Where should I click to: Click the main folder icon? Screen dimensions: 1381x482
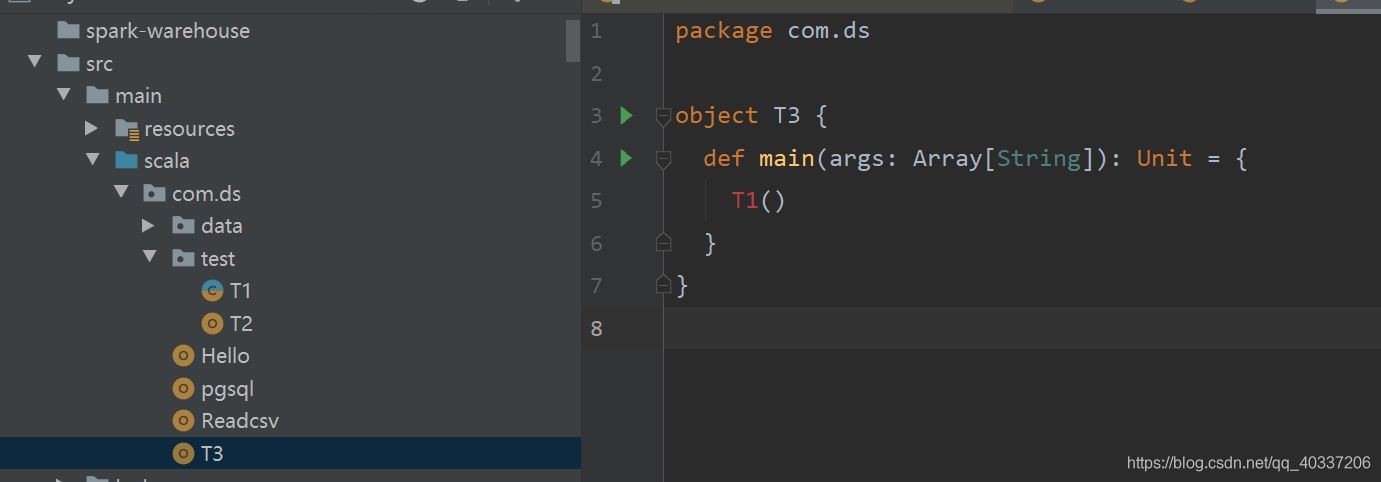point(97,96)
